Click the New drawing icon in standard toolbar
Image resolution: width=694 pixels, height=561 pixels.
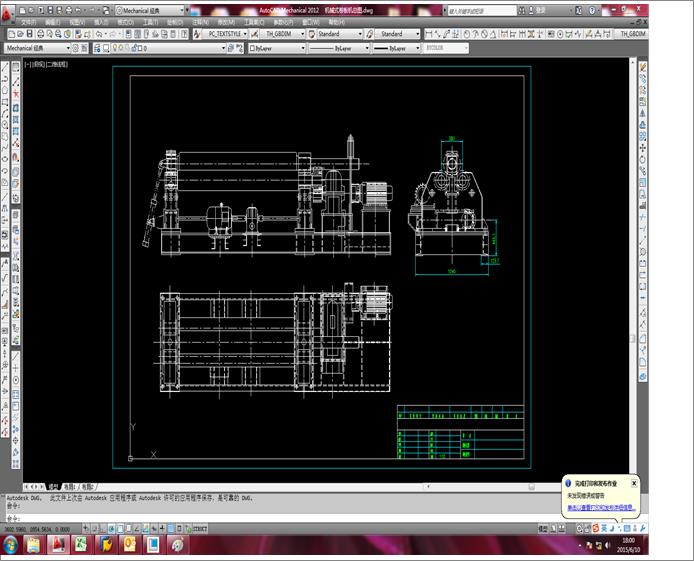coord(12,34)
